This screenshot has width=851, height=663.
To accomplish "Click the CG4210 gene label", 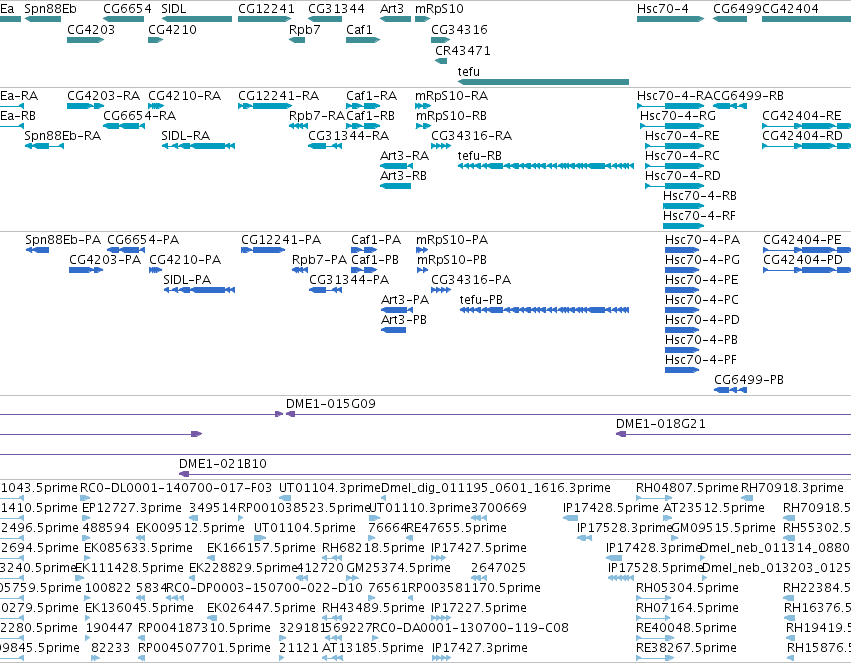I will (172, 29).
